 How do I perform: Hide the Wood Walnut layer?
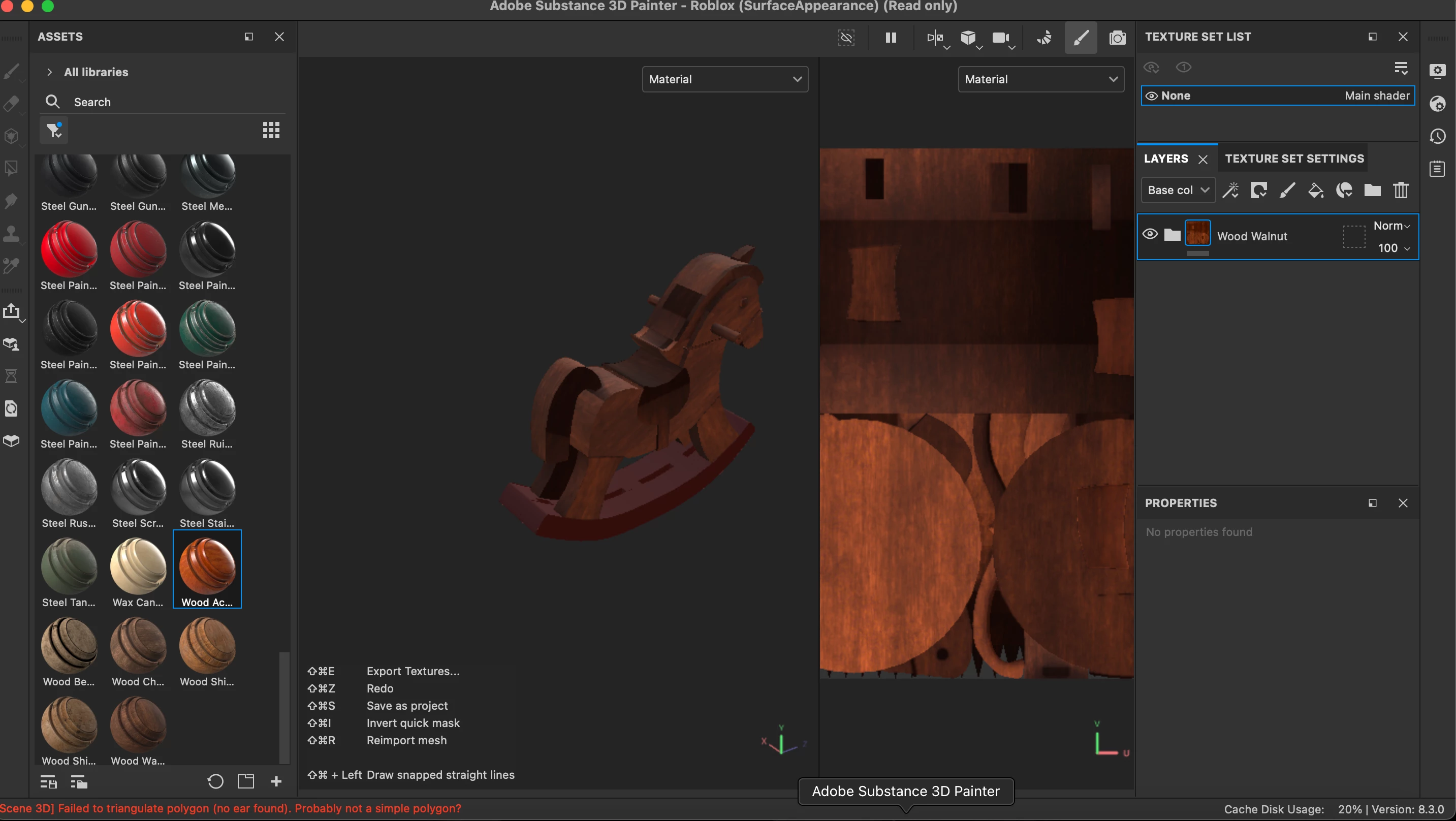coord(1150,234)
